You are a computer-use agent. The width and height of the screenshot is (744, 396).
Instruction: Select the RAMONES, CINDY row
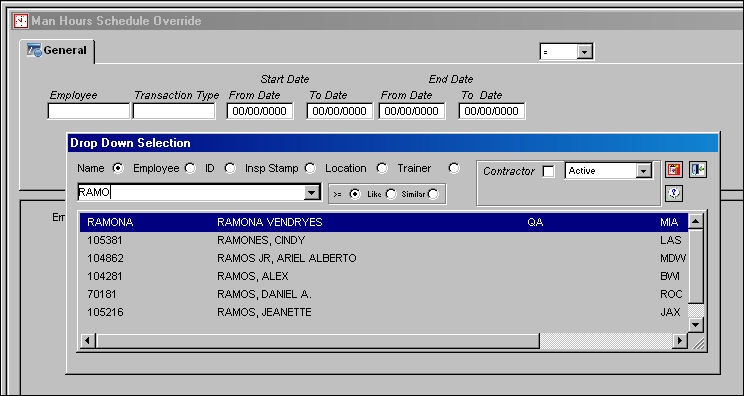384,240
